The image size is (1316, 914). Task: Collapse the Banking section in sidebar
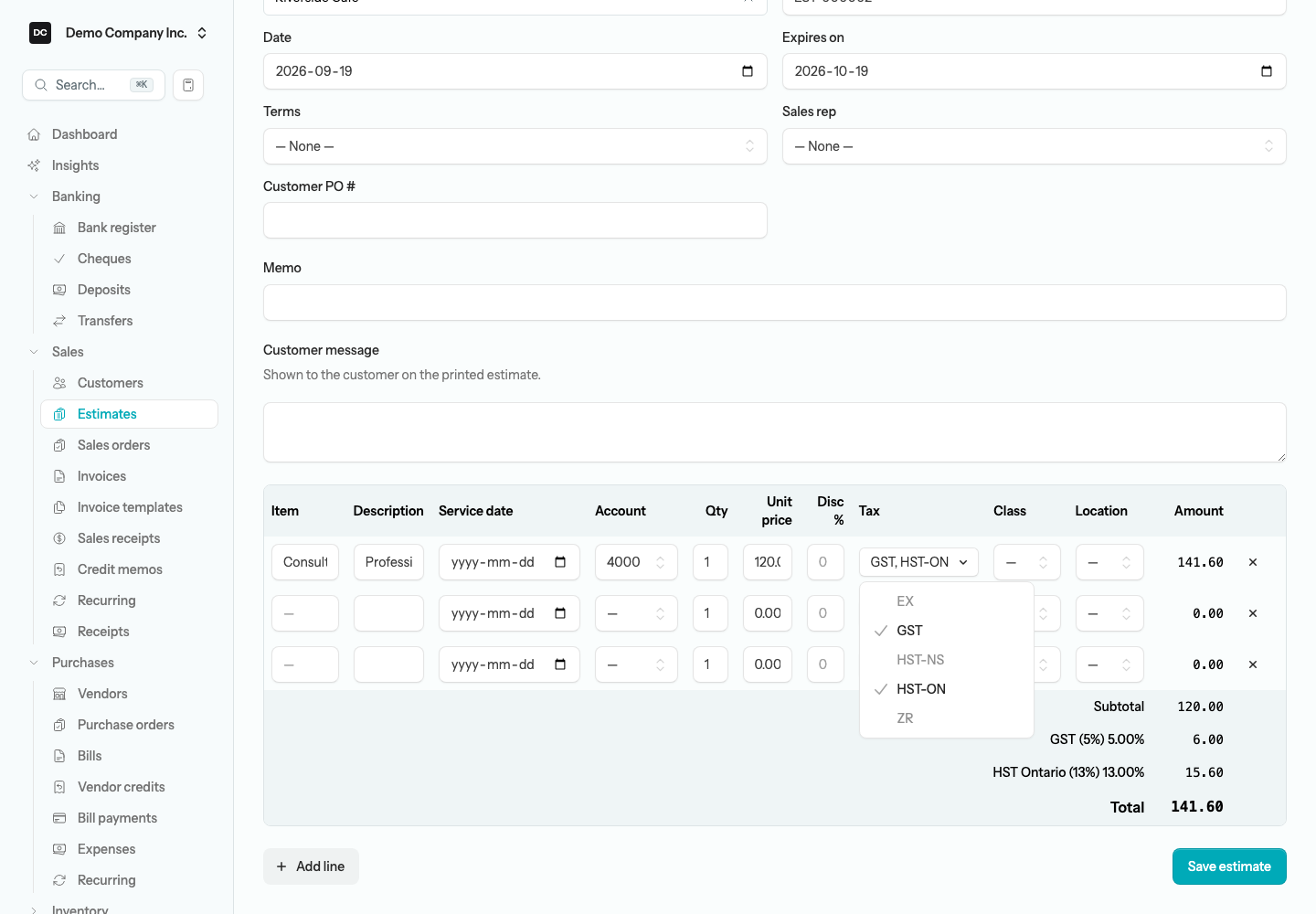(x=34, y=197)
